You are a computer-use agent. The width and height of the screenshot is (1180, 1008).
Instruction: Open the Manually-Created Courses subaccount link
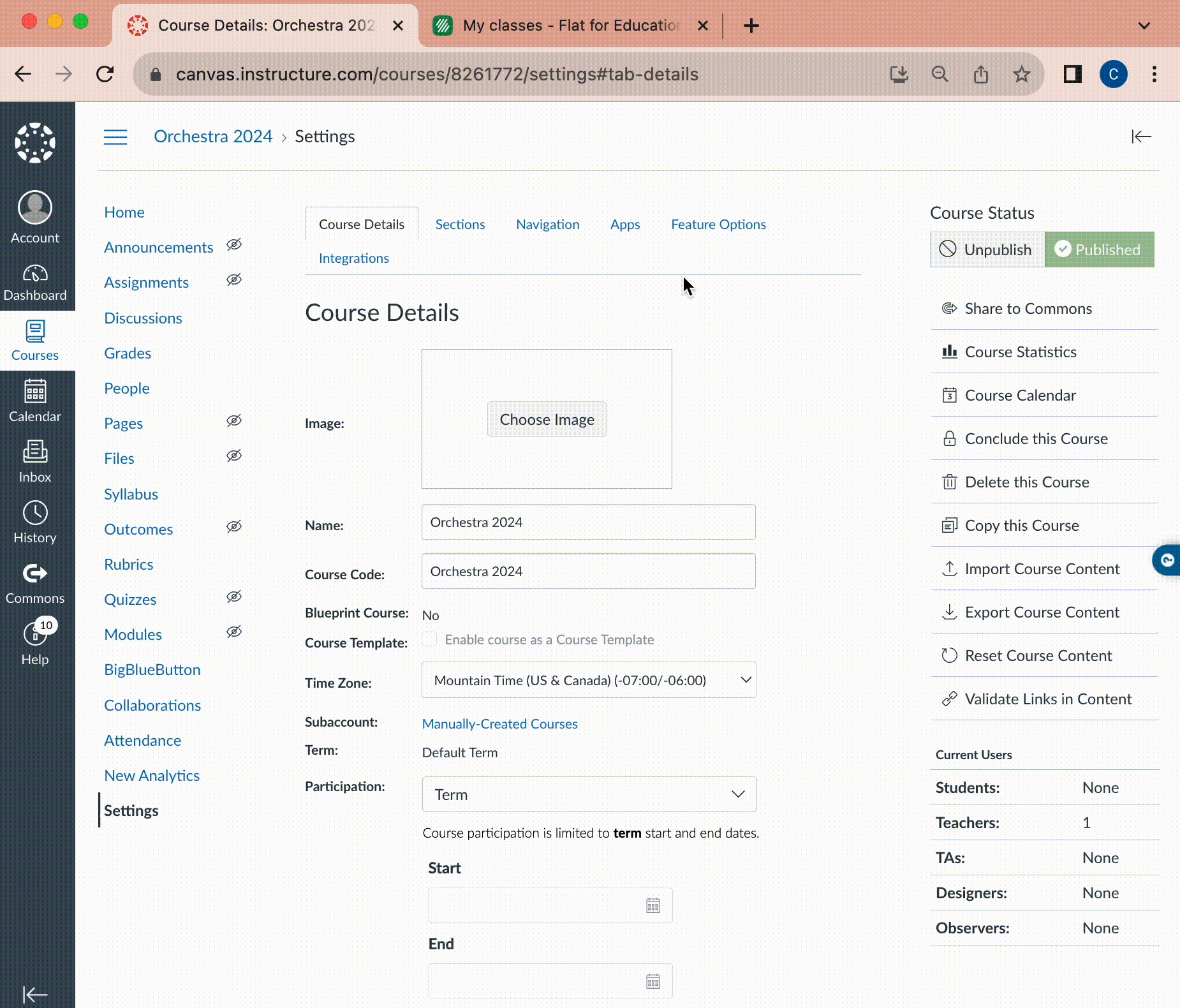[499, 724]
